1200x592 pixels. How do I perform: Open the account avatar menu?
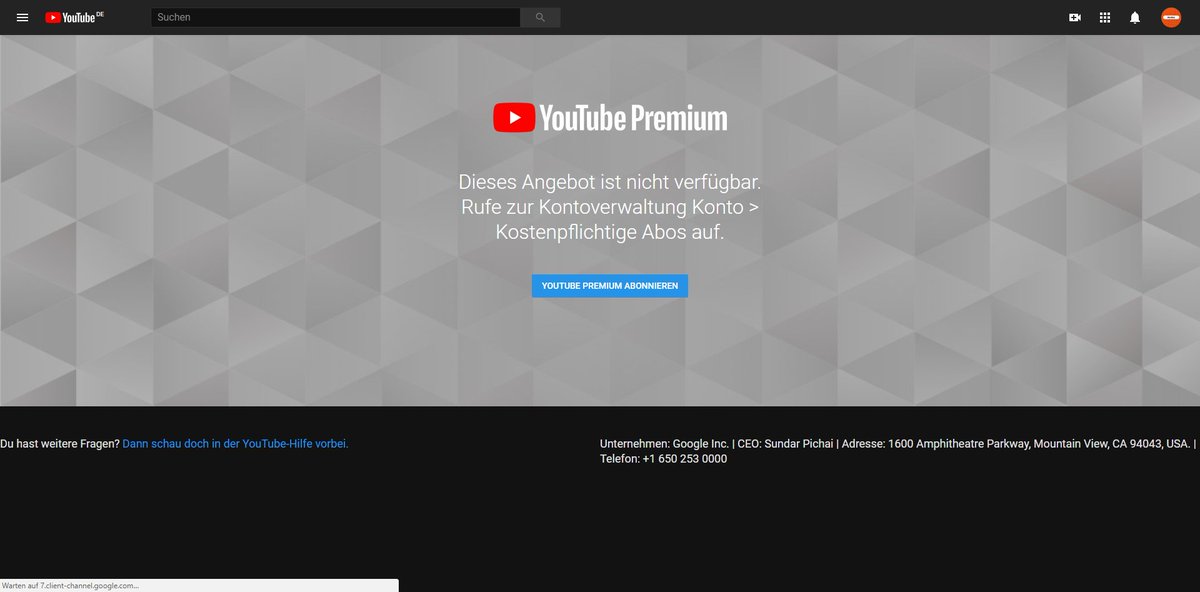pos(1171,17)
